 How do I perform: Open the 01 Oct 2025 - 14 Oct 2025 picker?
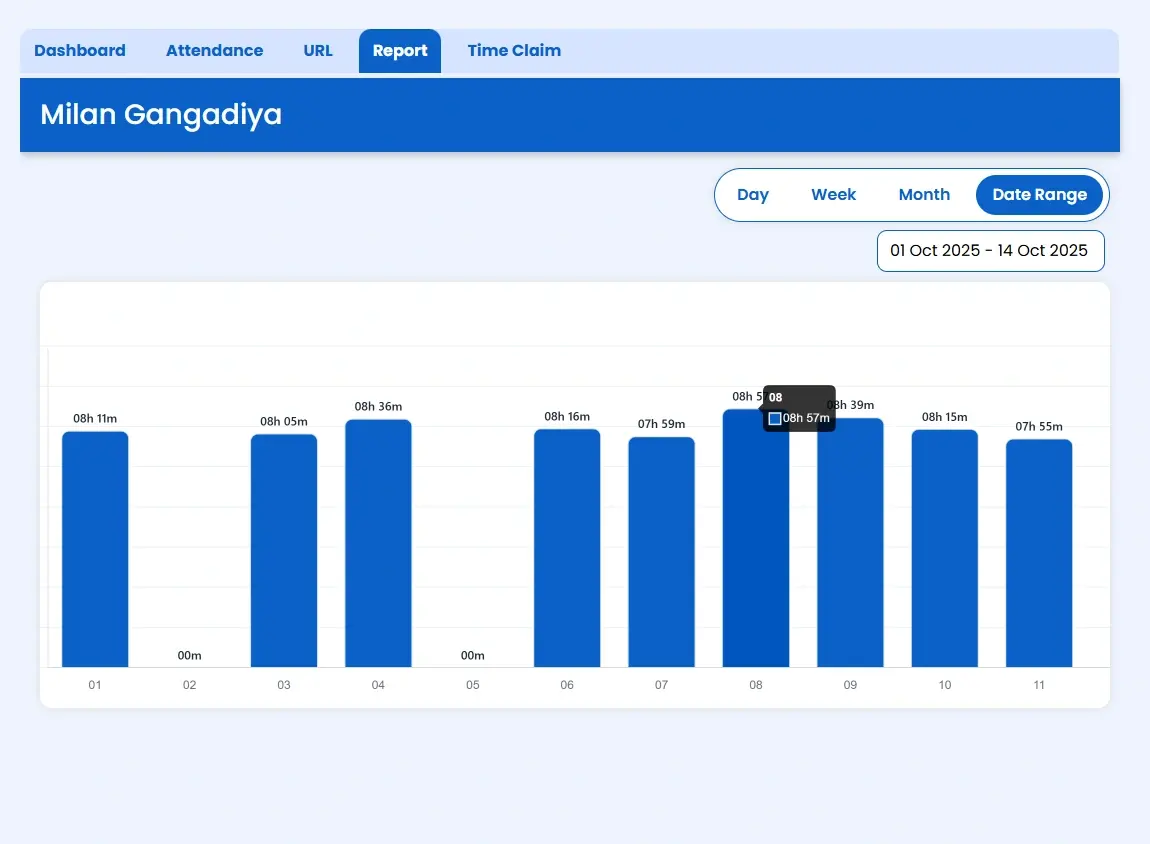coord(990,250)
